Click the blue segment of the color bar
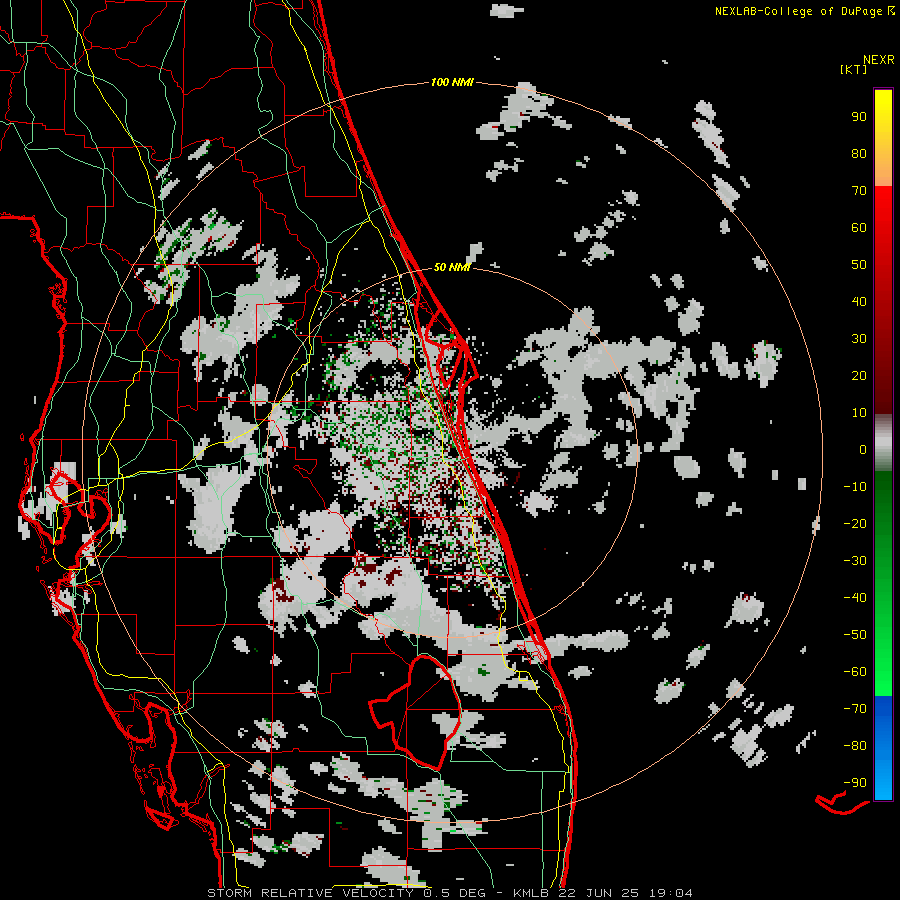Image resolution: width=900 pixels, height=900 pixels. [883, 748]
